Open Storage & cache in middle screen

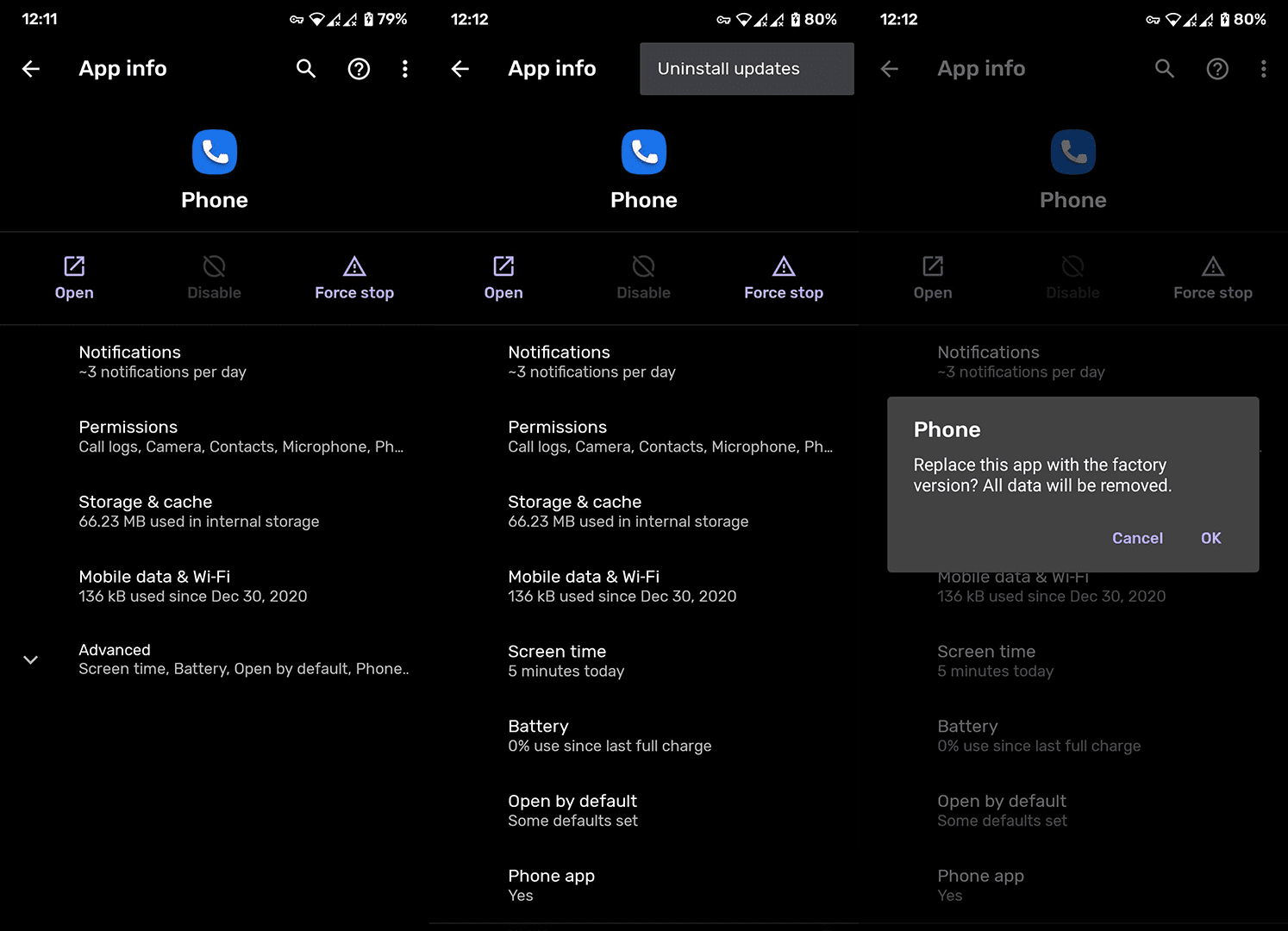pyautogui.click(x=644, y=511)
